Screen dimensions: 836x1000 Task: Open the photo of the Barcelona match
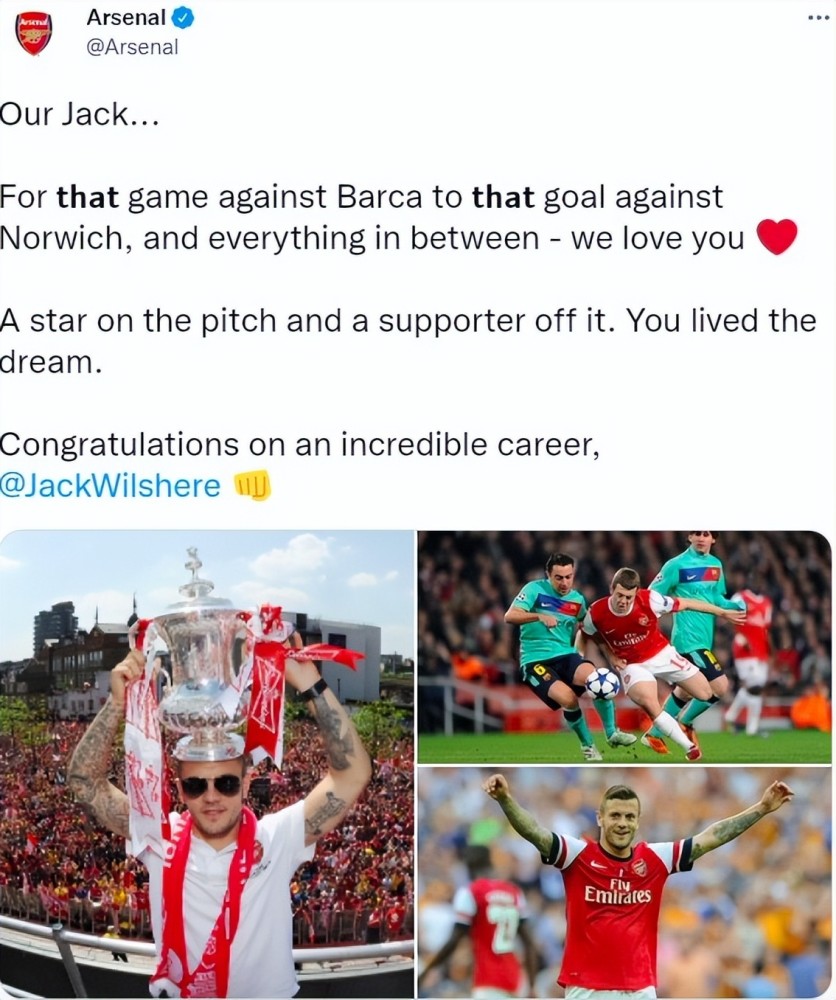point(625,647)
